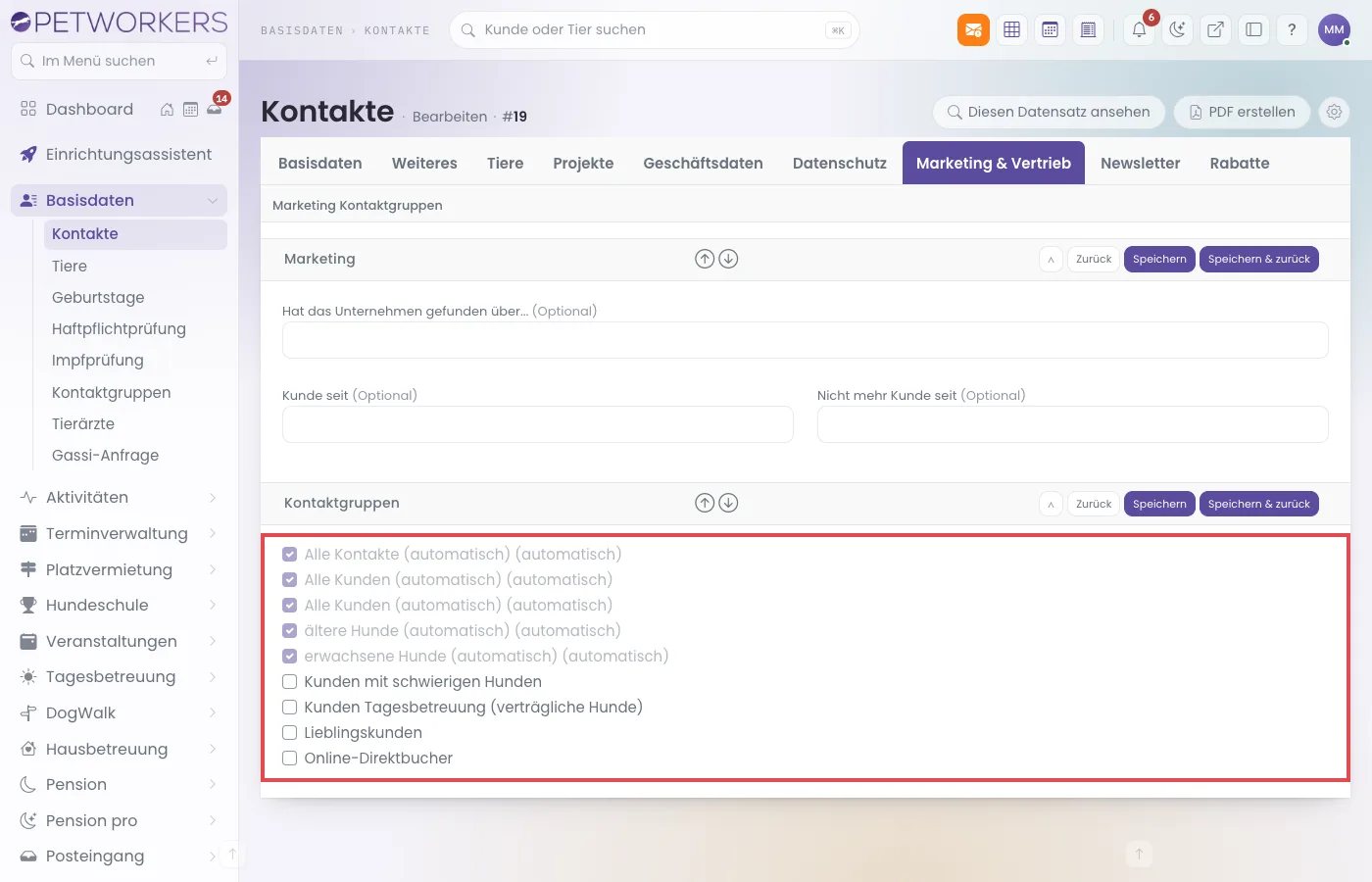Screen dimensions: 1372x882
Task: Expand the Platzvermietung menu
Action: 213,569
